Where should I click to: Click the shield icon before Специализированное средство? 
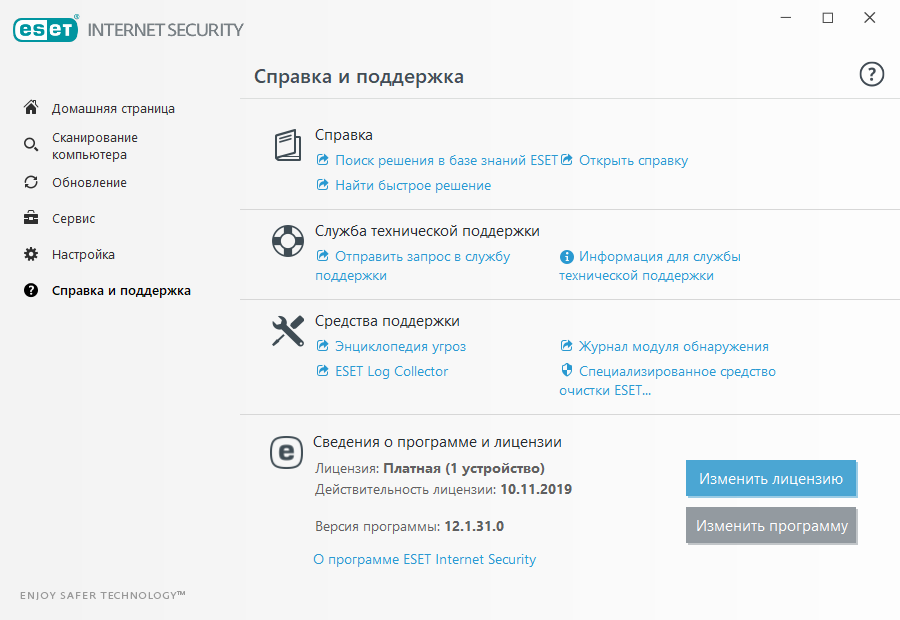(567, 370)
